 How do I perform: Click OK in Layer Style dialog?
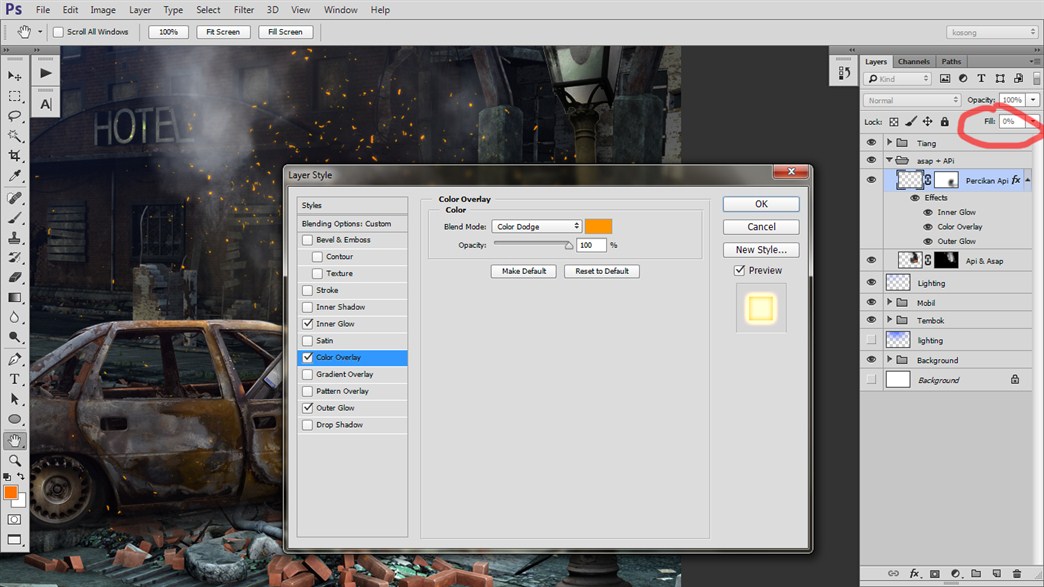point(761,204)
